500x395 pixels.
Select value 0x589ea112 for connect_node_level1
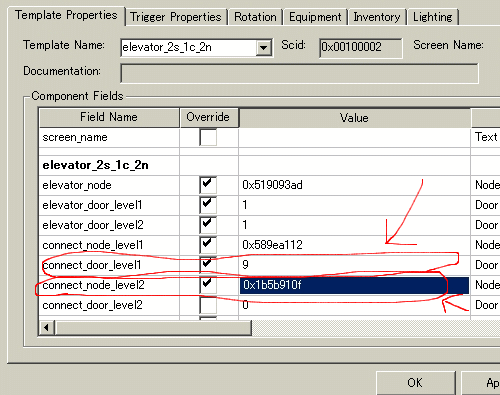[354, 245]
